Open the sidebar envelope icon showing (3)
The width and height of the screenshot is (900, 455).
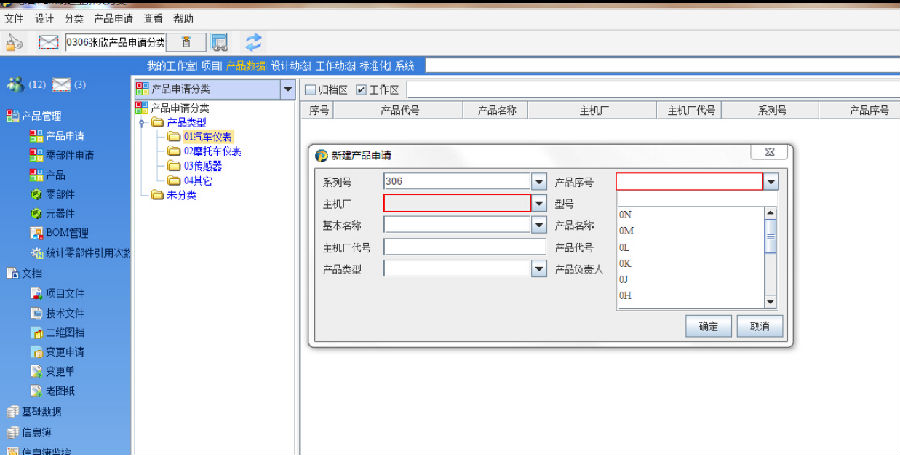[x=61, y=84]
